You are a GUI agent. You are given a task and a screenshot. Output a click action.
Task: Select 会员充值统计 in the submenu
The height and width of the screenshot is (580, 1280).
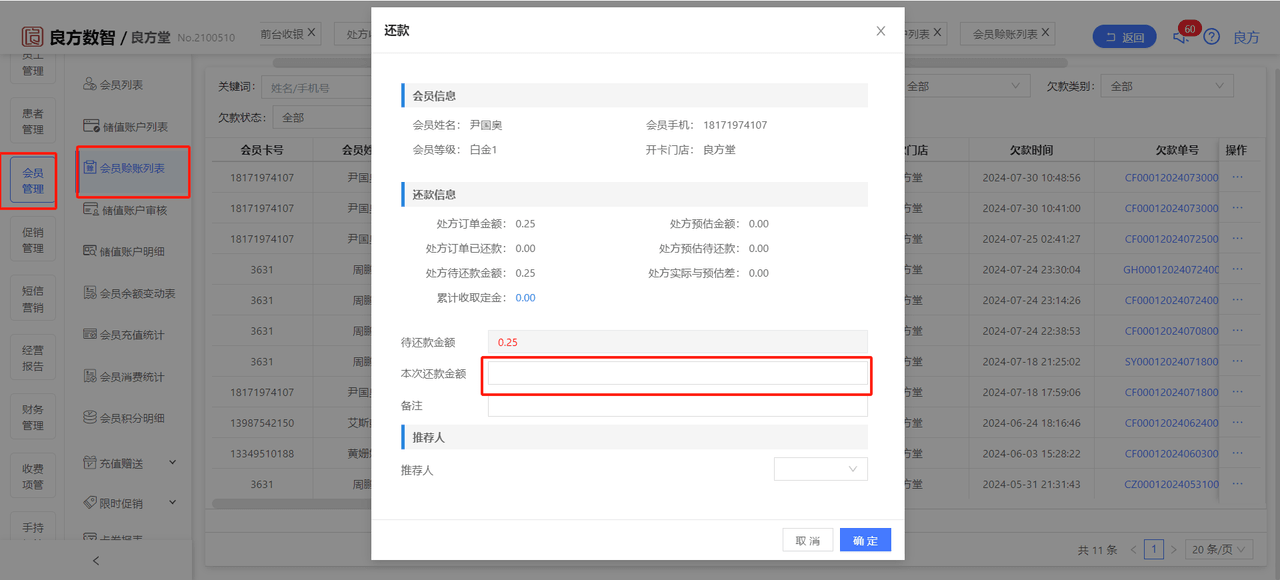(132, 335)
